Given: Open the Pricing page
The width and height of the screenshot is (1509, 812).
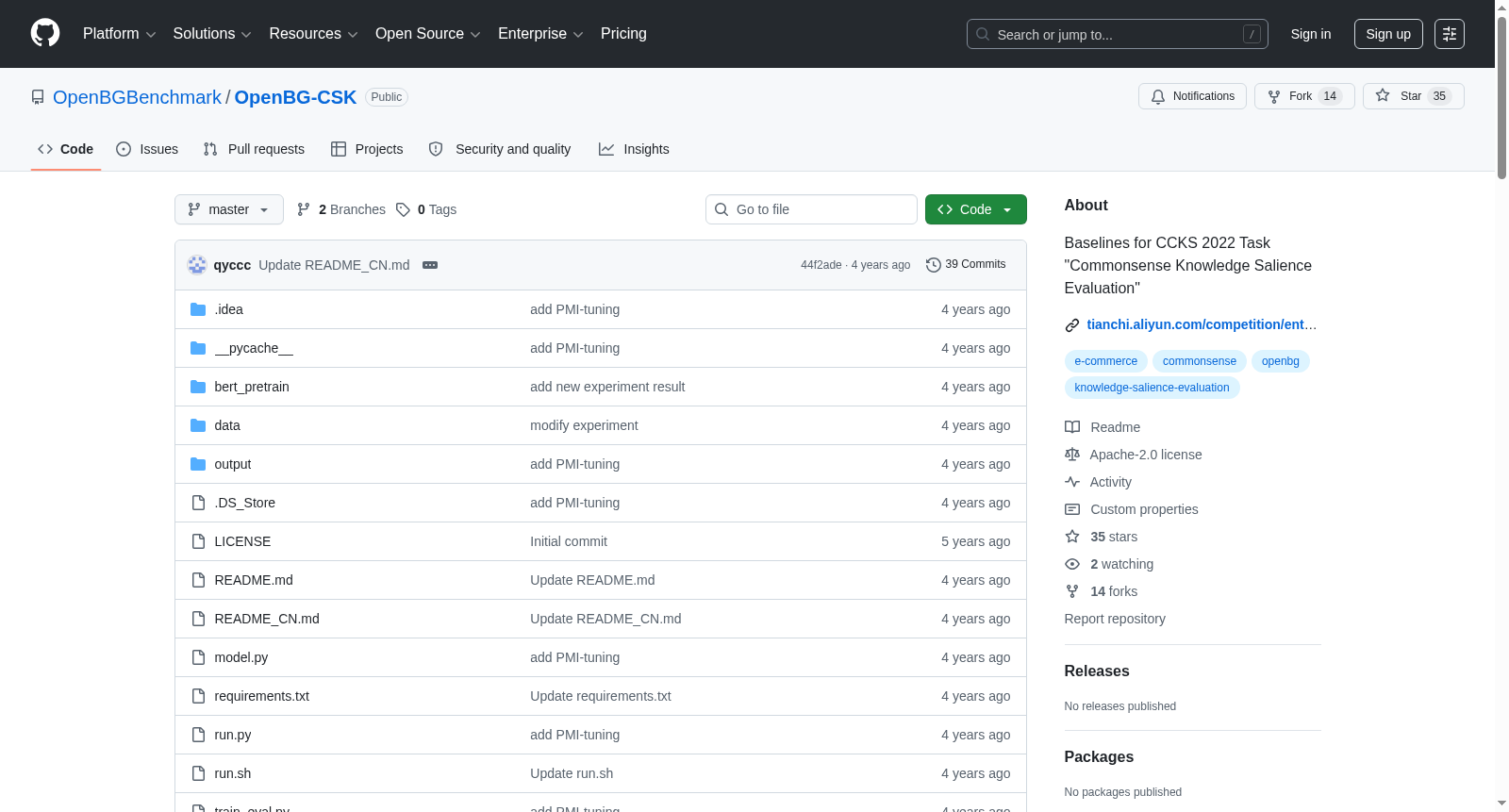Looking at the screenshot, I should (x=623, y=34).
